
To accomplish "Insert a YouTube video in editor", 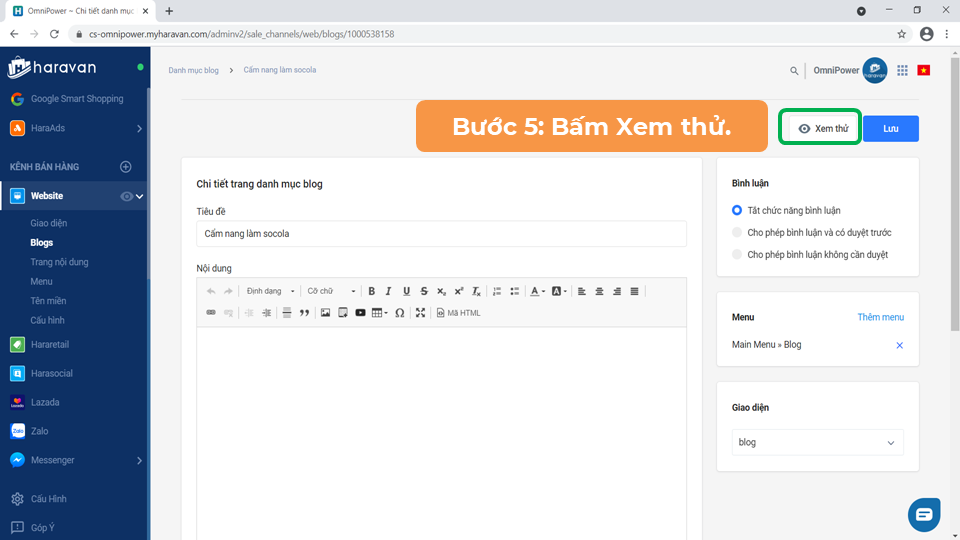I will (x=360, y=313).
